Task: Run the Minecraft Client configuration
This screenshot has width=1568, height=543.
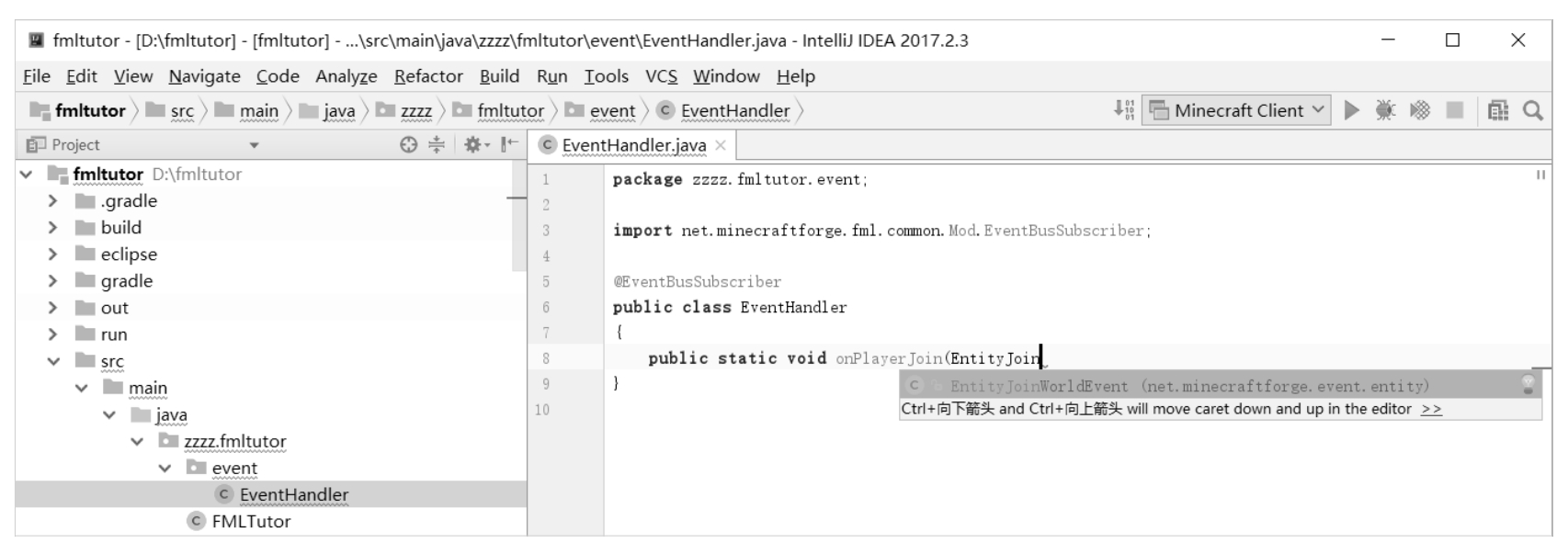Action: point(1351,110)
